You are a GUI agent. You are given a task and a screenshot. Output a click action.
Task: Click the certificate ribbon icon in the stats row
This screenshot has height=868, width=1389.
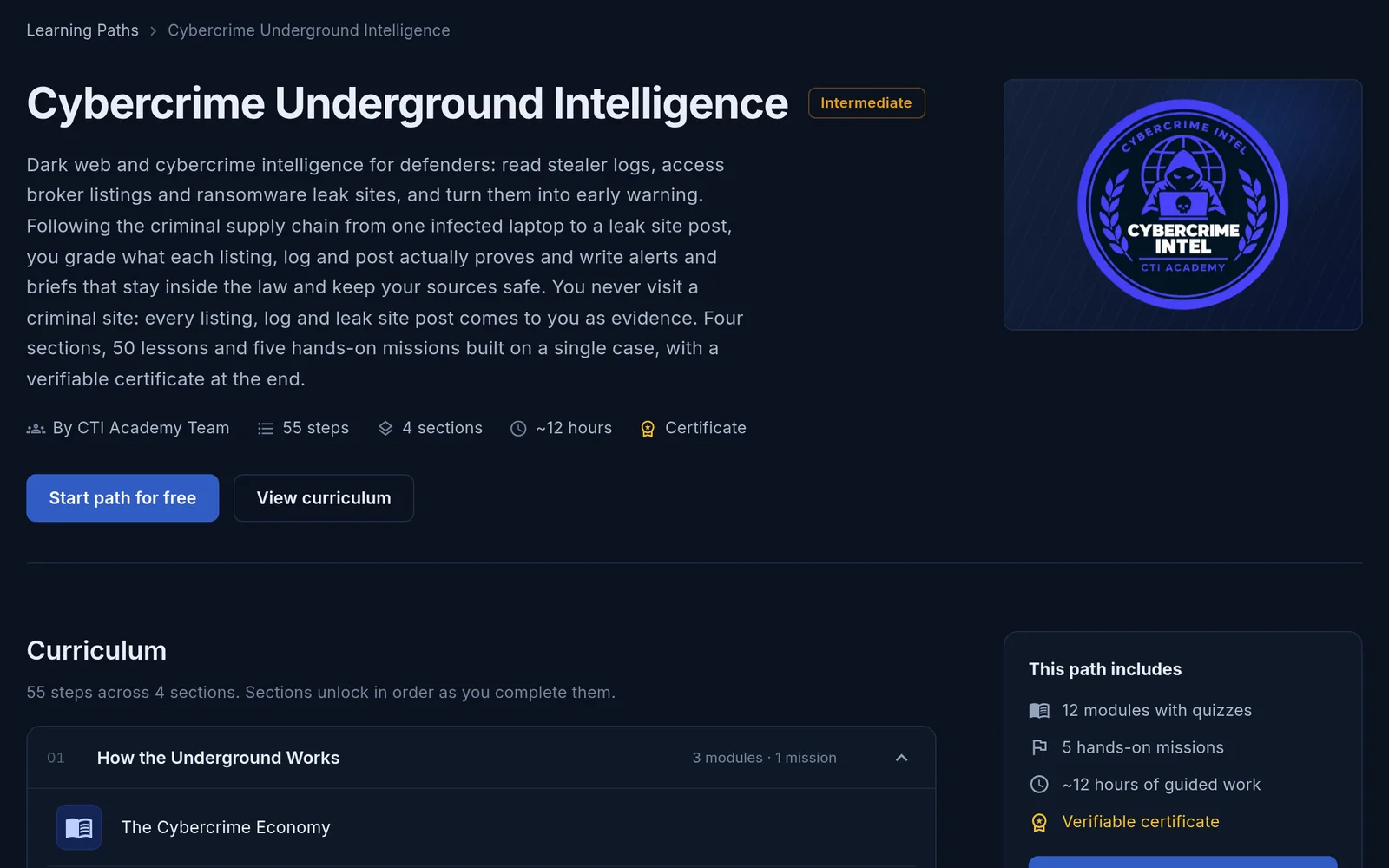pos(648,429)
